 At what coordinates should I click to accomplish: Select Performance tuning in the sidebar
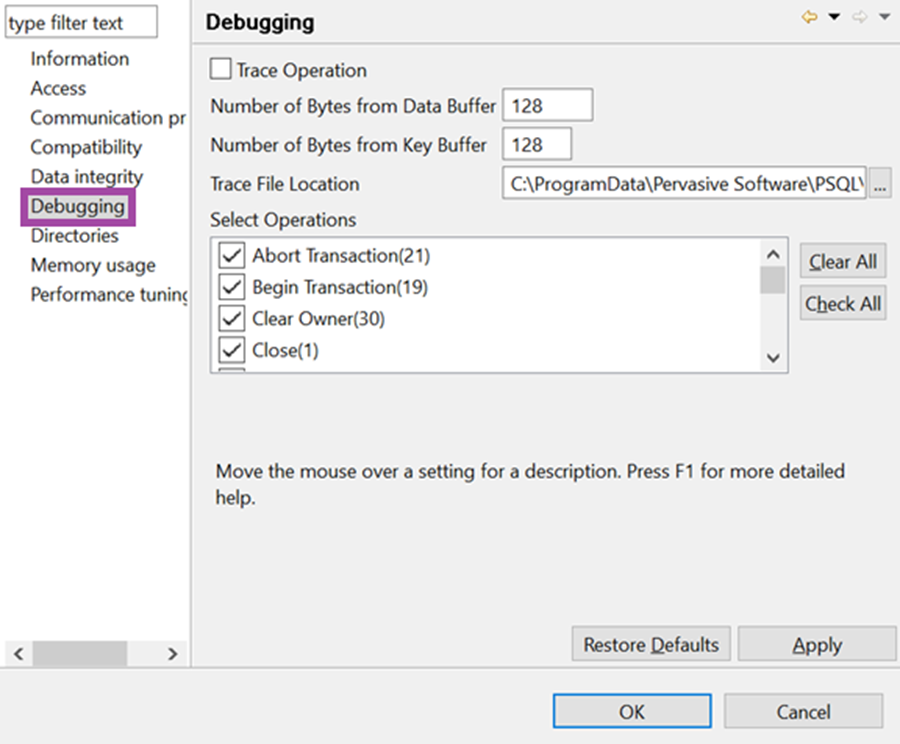(109, 294)
